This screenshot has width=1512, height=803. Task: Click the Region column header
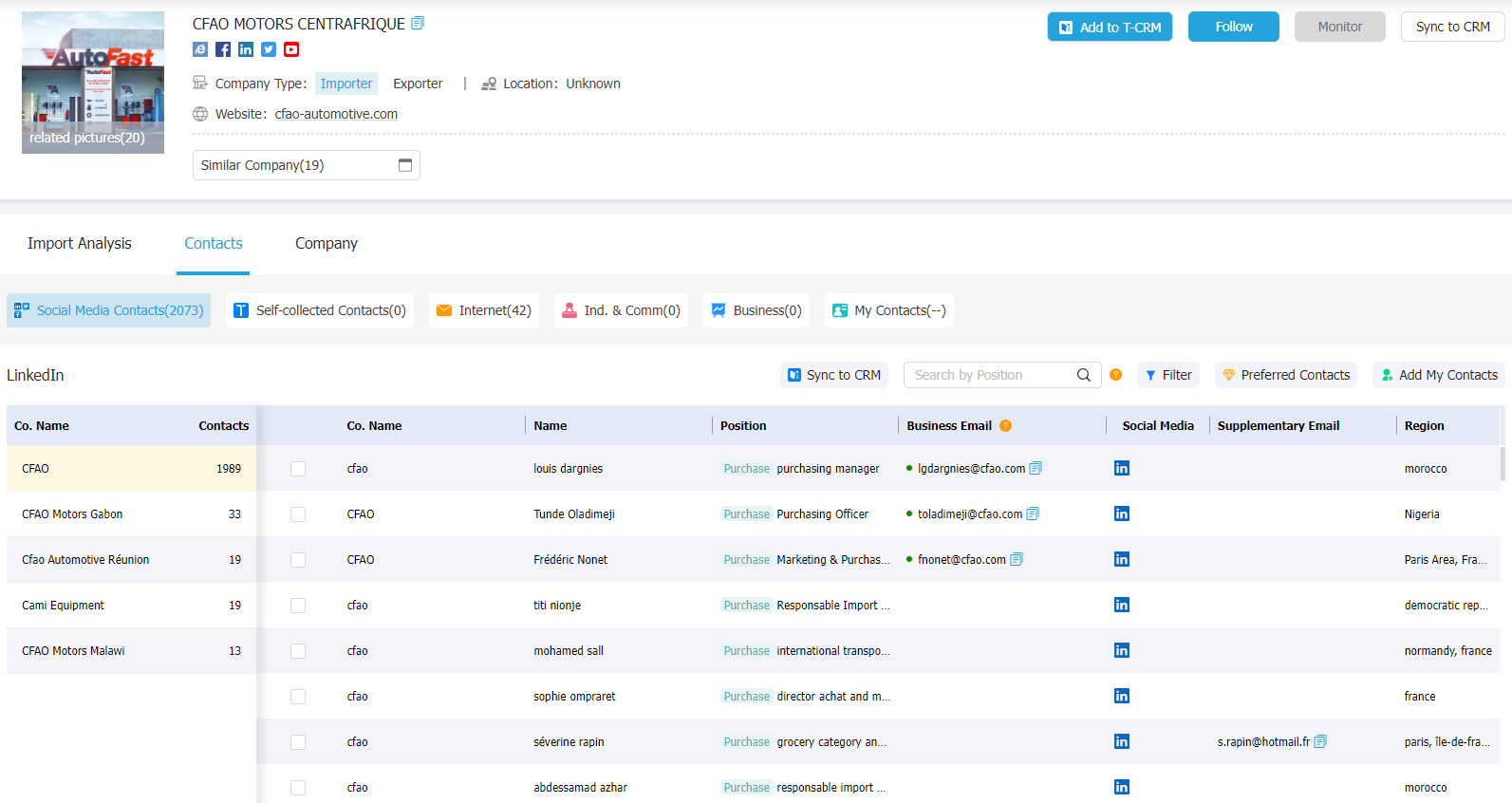(x=1424, y=426)
